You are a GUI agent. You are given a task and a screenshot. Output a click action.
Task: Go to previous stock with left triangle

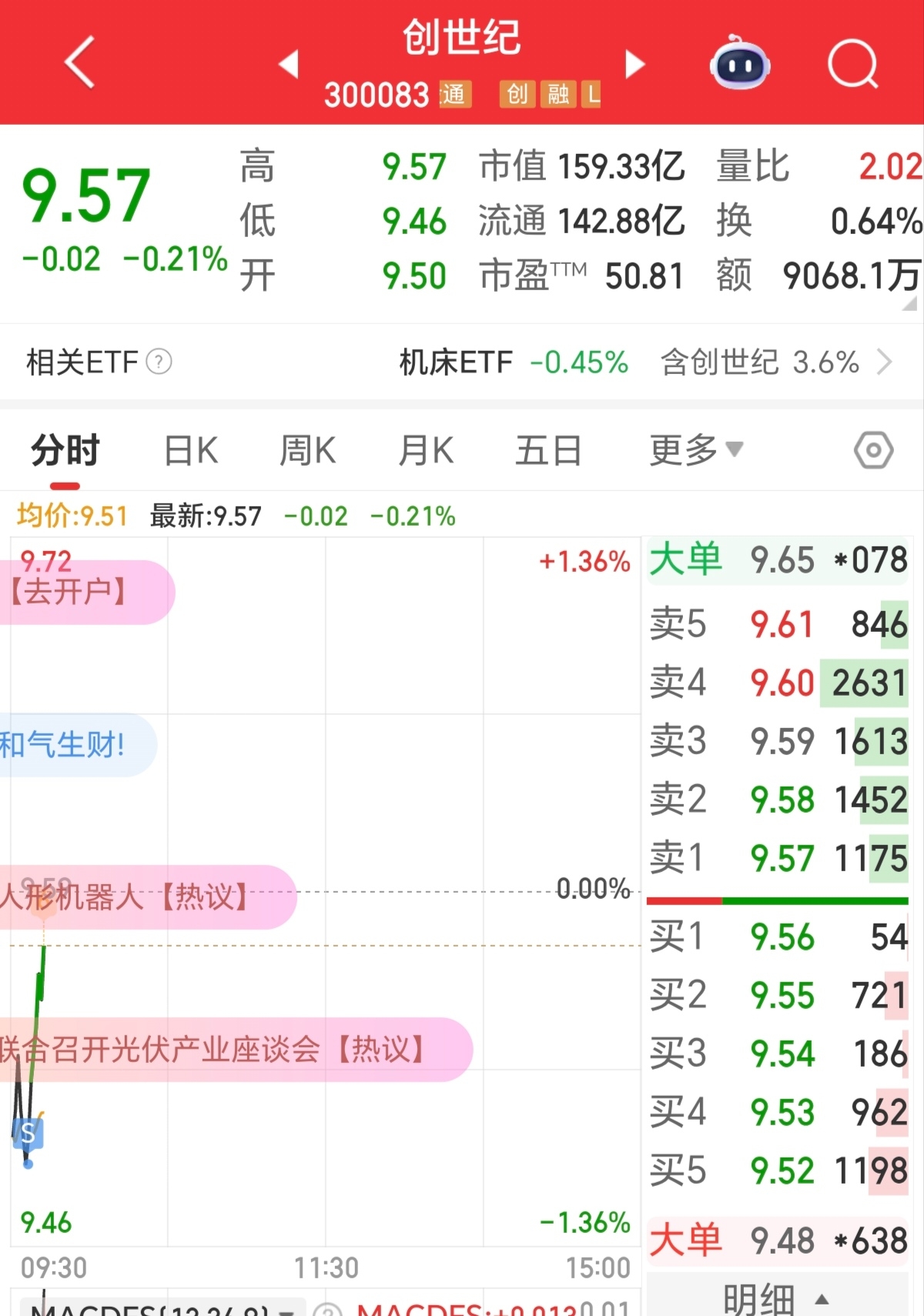[289, 64]
